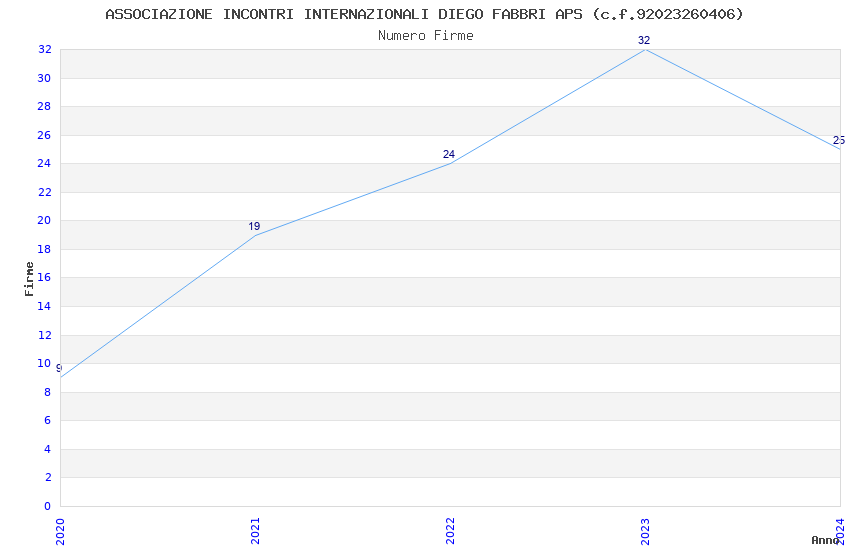Click y-axis tick value 32

click(44, 50)
